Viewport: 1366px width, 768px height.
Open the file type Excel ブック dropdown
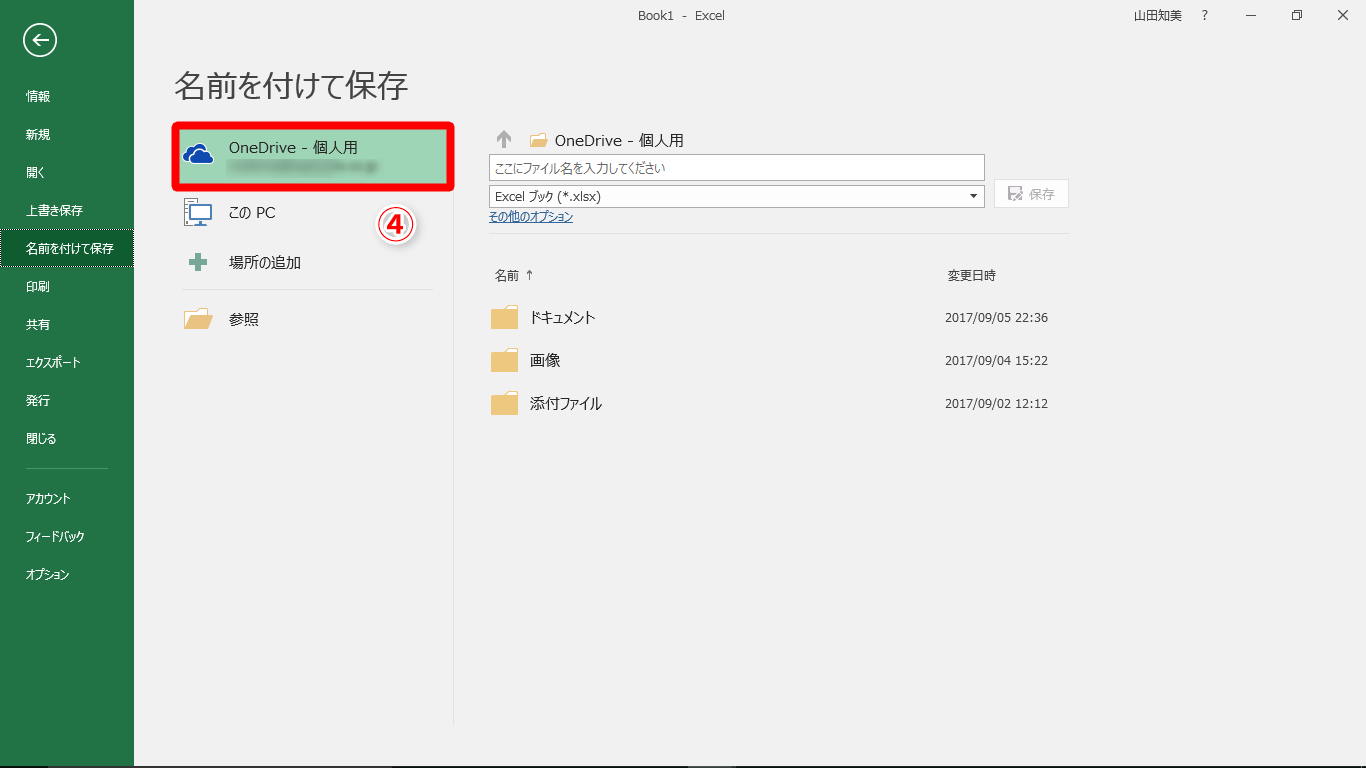[x=737, y=196]
